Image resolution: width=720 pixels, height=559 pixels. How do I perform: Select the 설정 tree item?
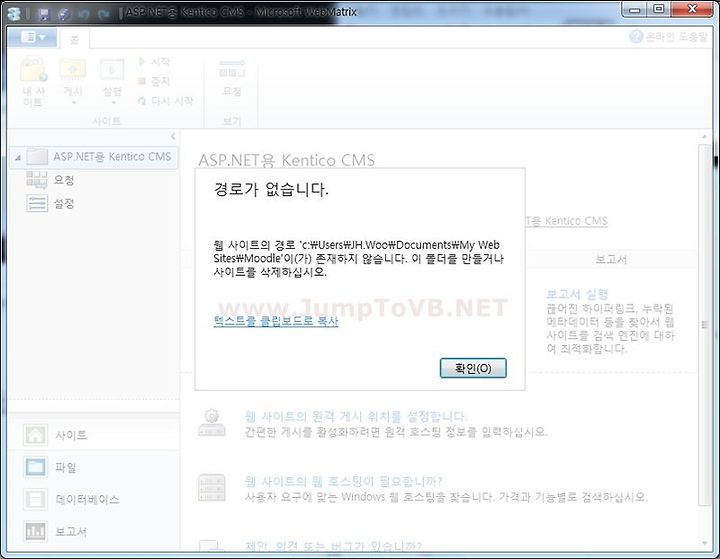pos(63,203)
